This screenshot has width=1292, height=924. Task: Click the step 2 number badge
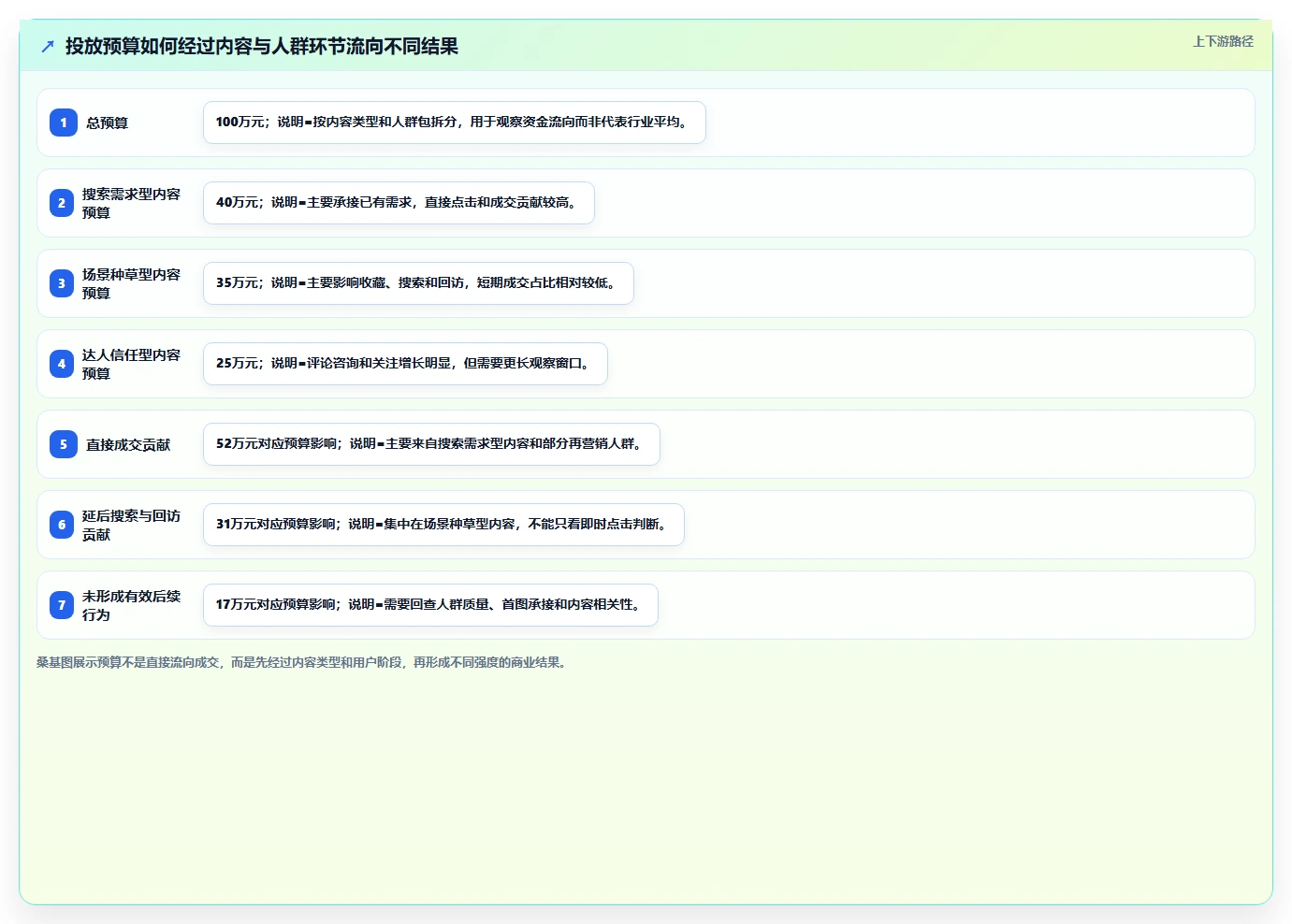pyautogui.click(x=62, y=203)
